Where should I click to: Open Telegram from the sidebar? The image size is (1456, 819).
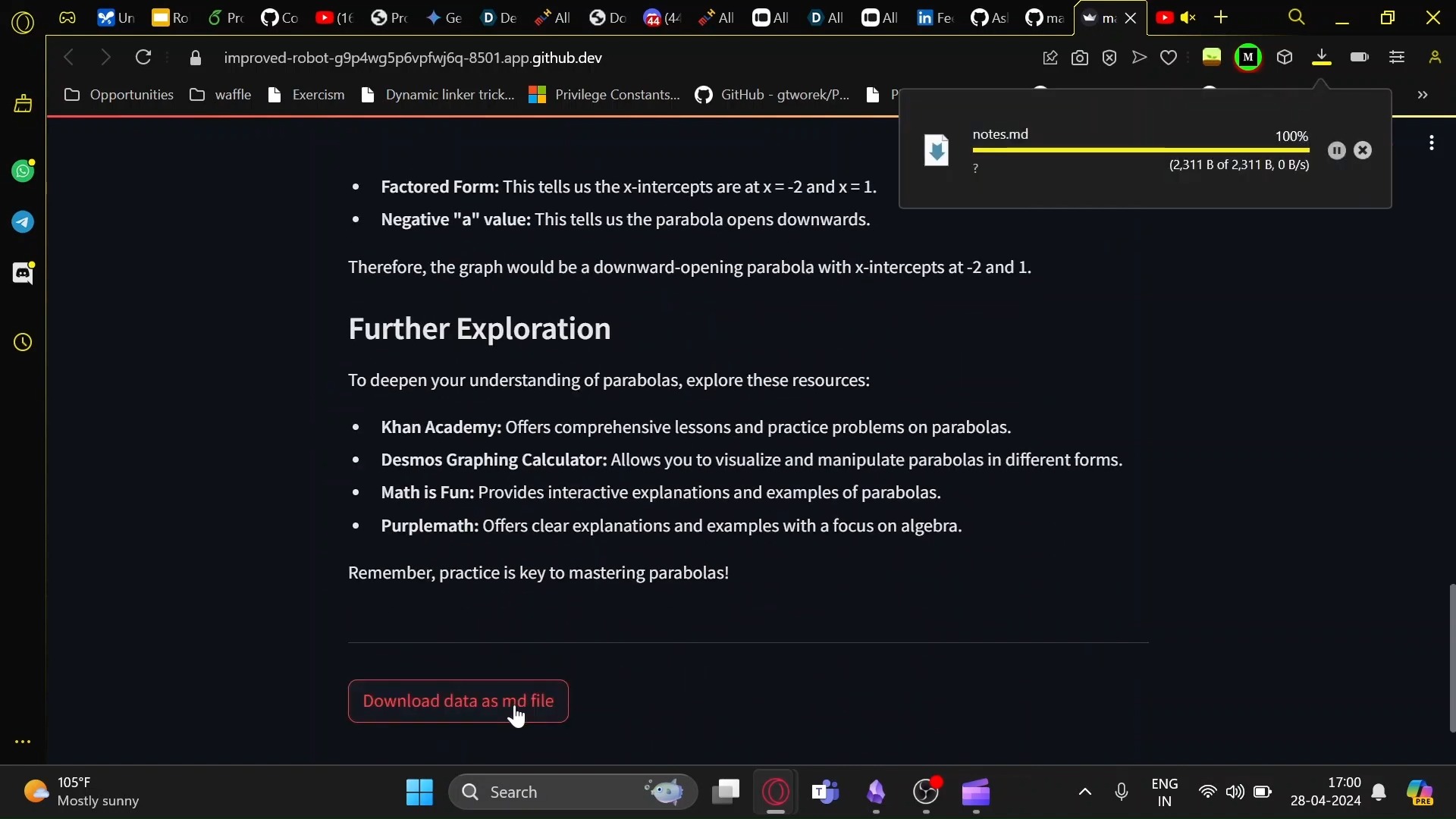point(23,222)
